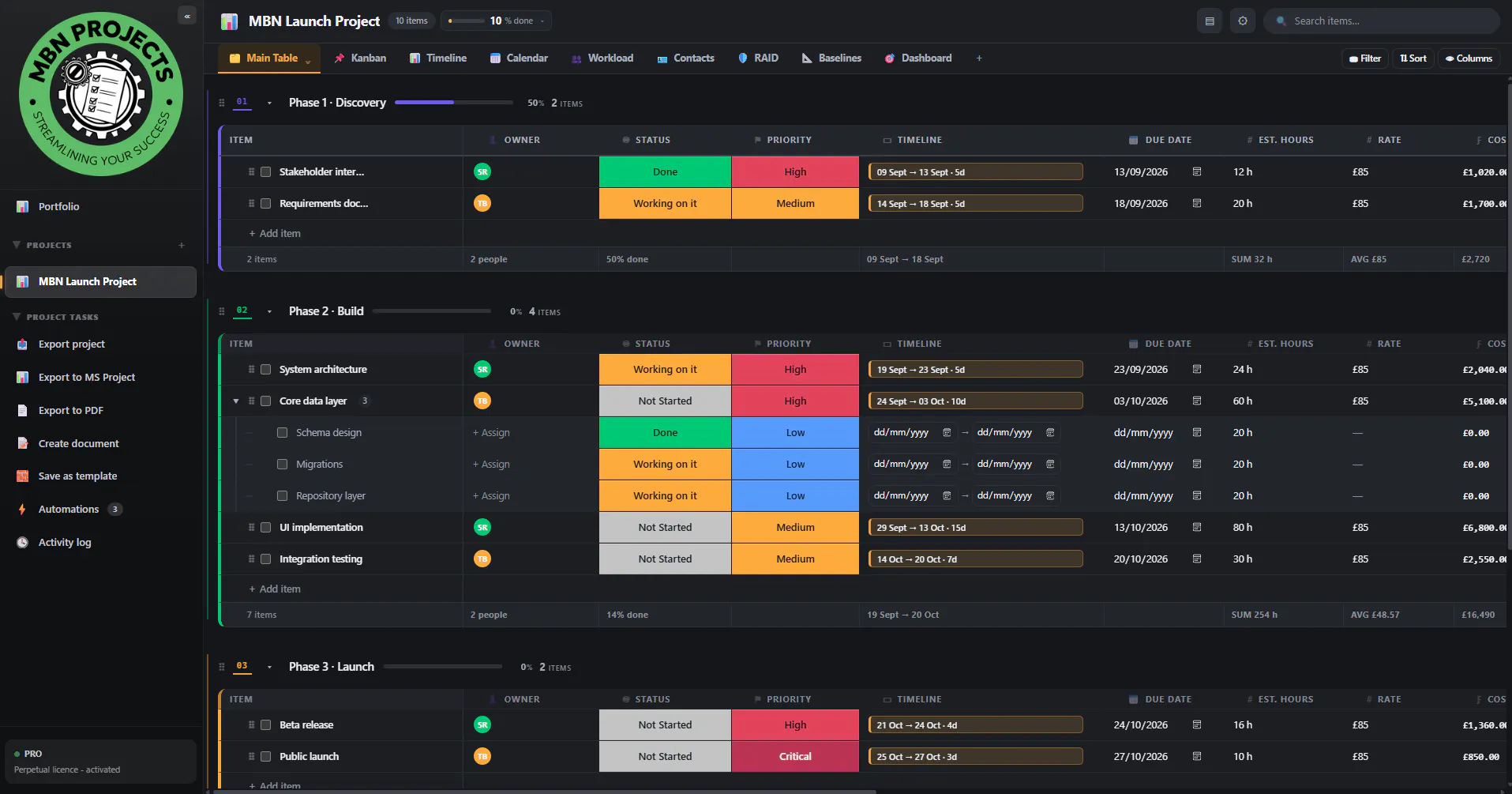Open calendar picker for System architecture due date
Screen dimensions: 1512x794
click(x=1197, y=370)
